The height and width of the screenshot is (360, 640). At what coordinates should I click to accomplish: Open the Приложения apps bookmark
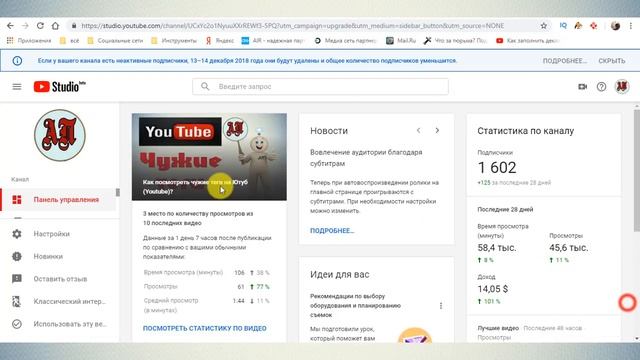click(29, 40)
